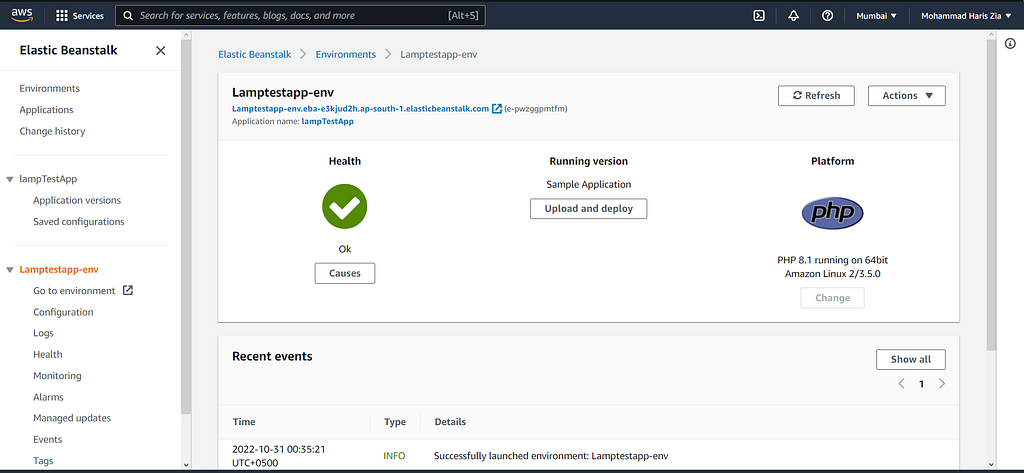Click the Type column header
Viewport: 1024px width, 473px height.
[395, 422]
